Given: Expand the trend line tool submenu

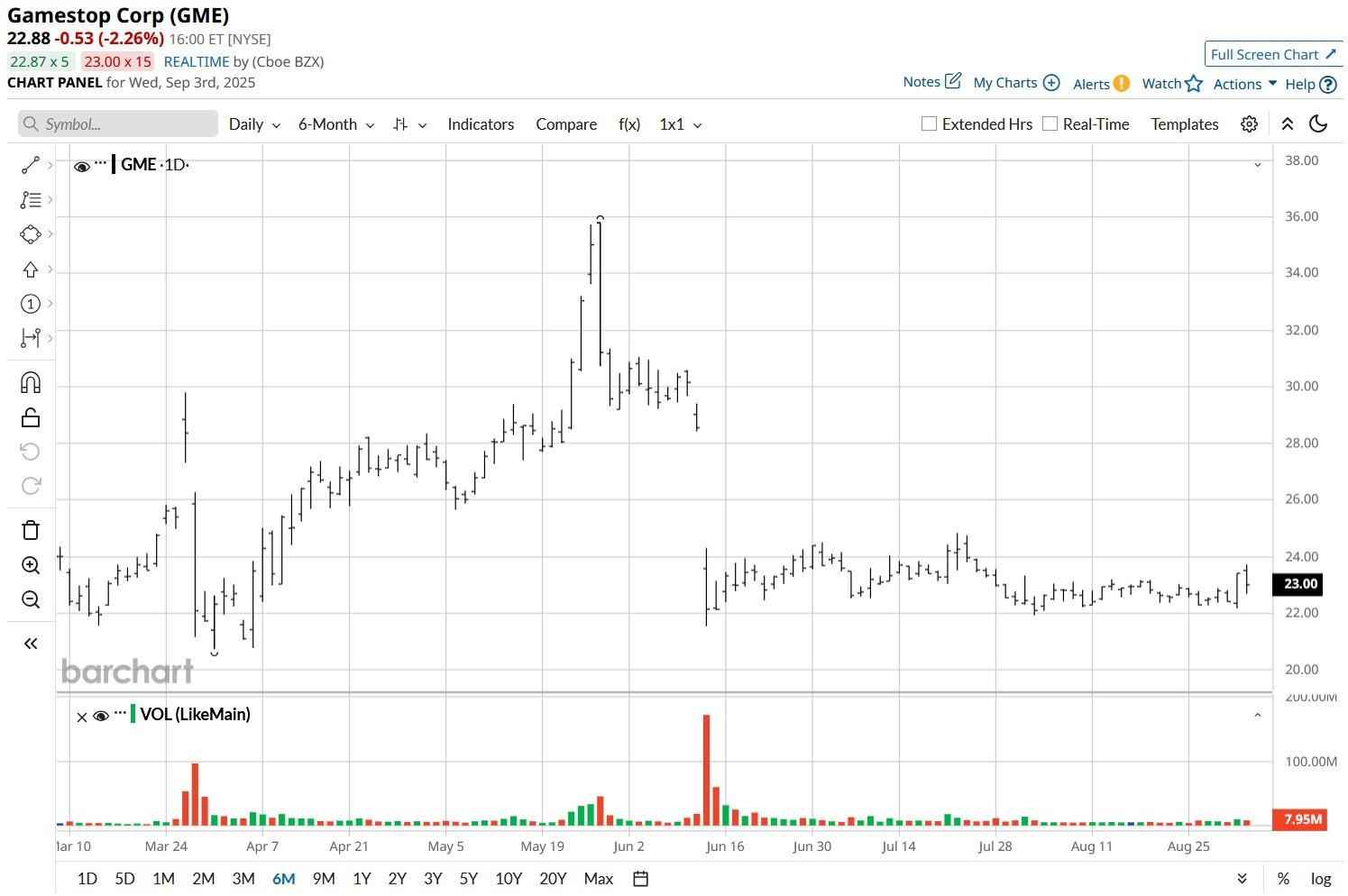Looking at the screenshot, I should [x=50, y=165].
